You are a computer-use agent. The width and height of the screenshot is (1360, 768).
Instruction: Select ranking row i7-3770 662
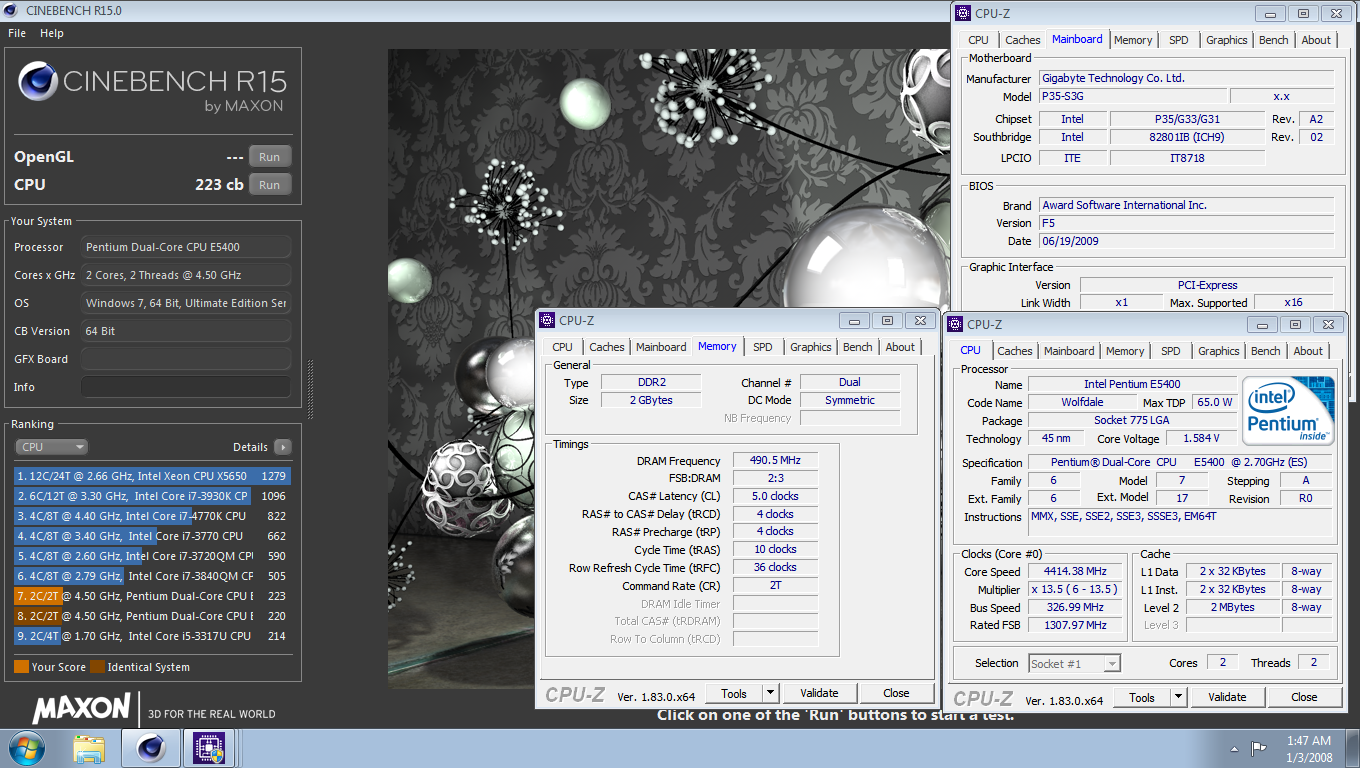coord(152,536)
